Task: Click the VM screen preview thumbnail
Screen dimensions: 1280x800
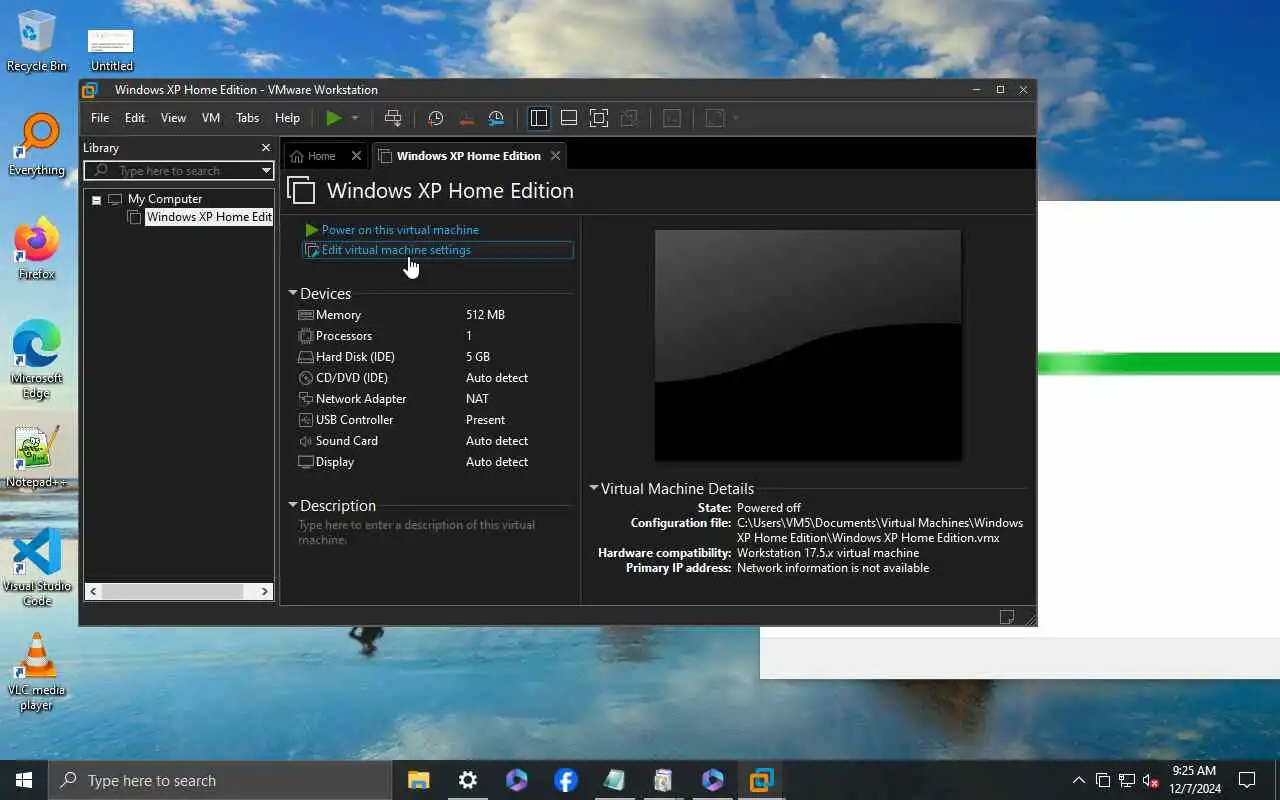Action: point(808,346)
